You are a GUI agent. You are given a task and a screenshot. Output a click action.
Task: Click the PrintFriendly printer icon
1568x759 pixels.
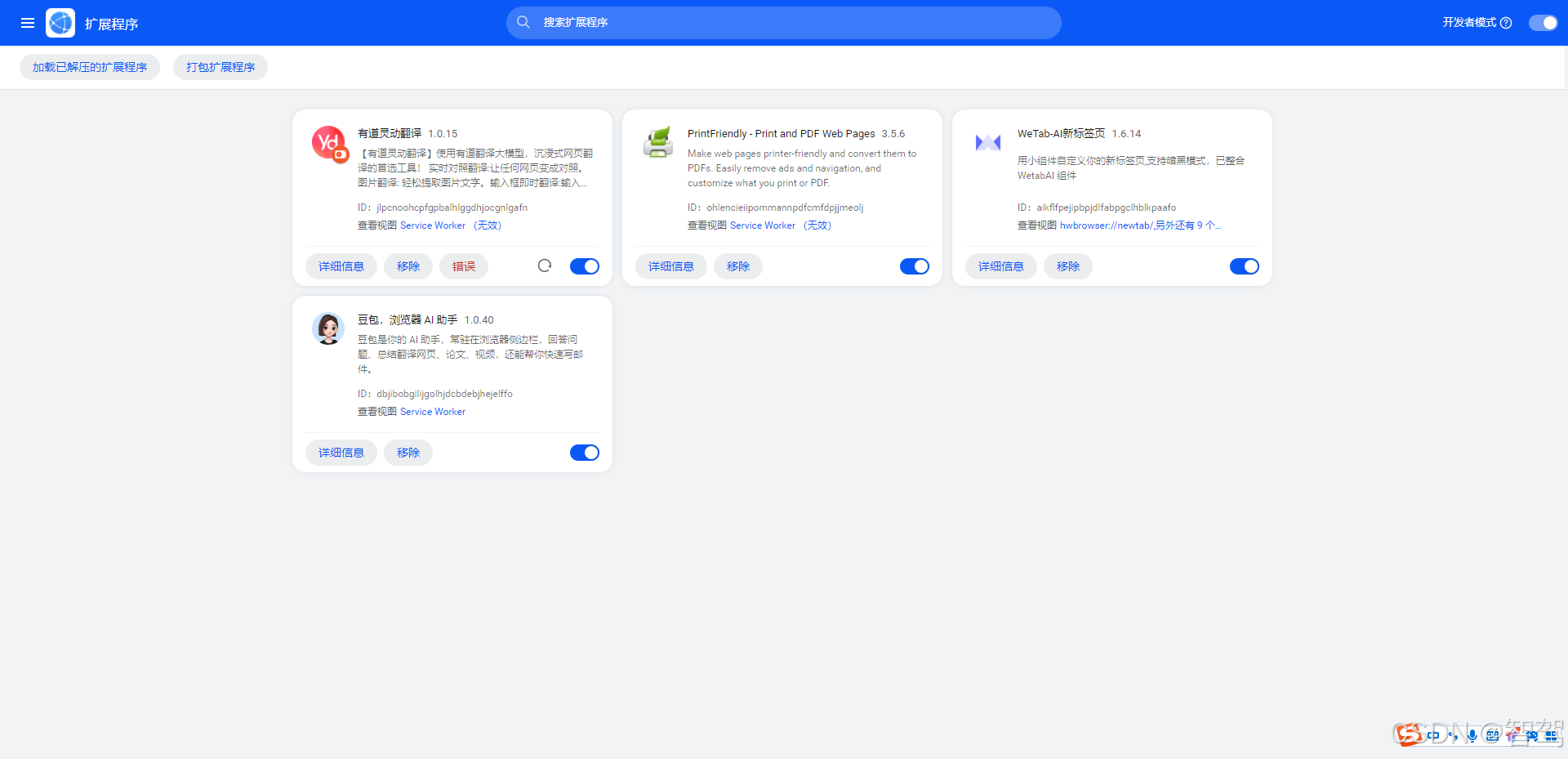[x=658, y=142]
